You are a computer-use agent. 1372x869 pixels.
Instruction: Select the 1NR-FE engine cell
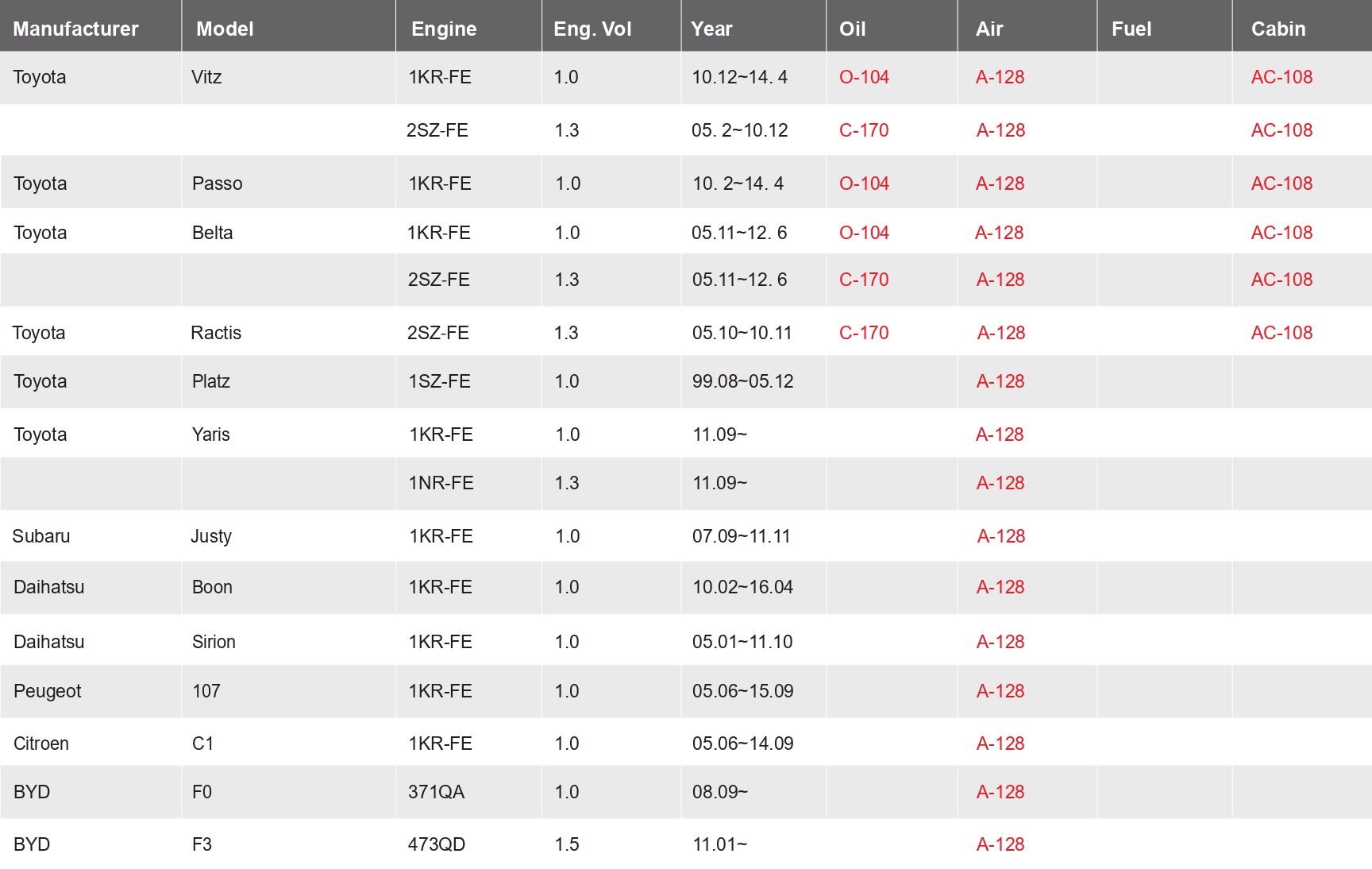[x=441, y=483]
